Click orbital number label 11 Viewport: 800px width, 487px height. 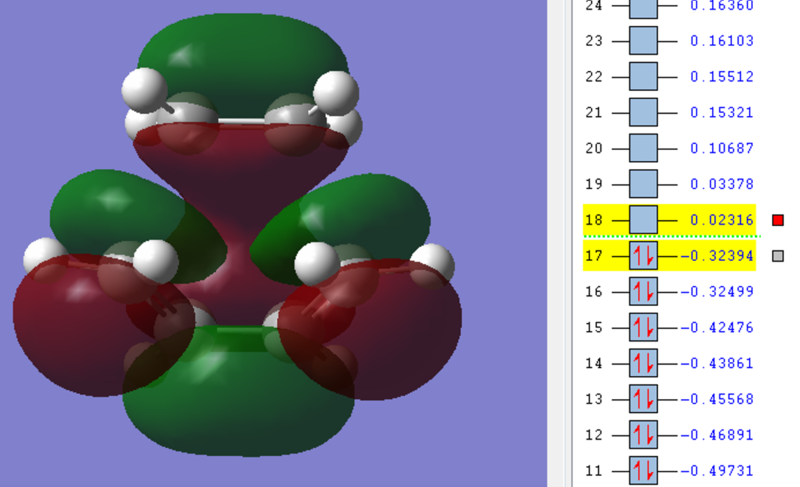click(x=594, y=470)
